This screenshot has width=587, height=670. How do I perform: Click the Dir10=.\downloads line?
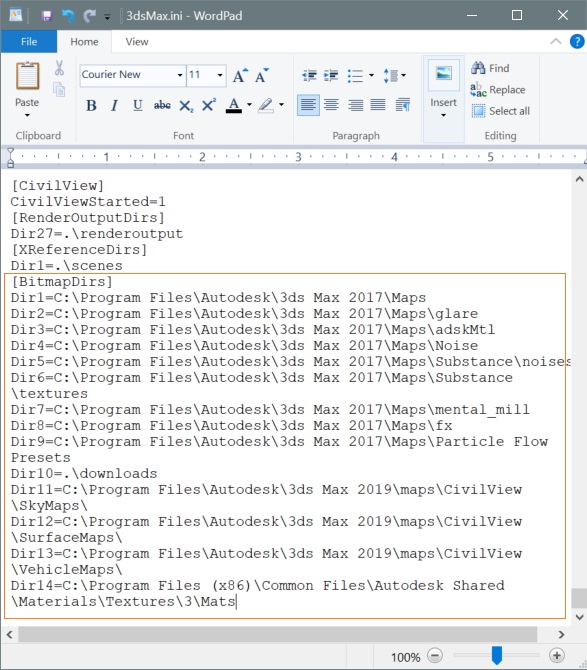click(x=84, y=473)
